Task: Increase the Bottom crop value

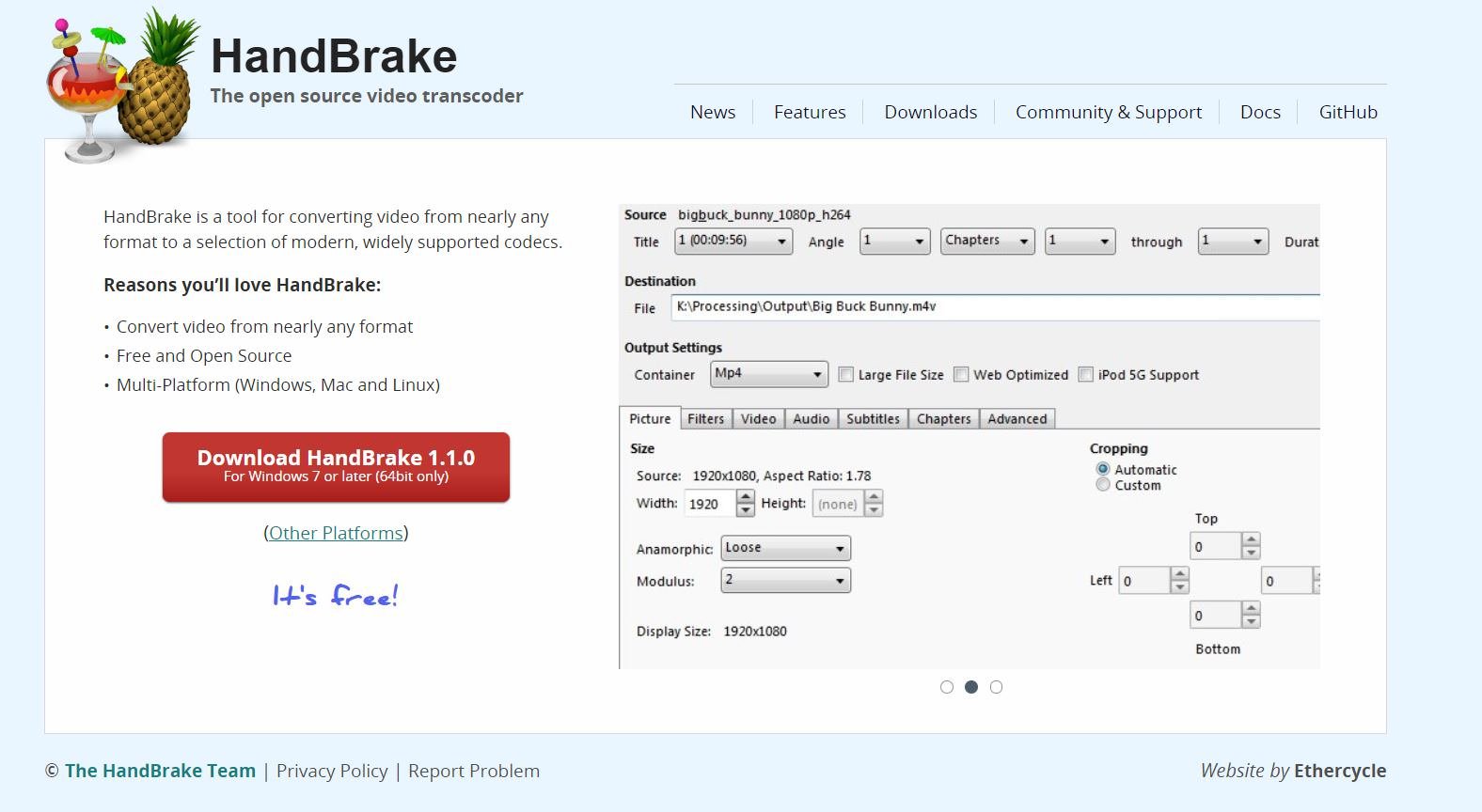Action: point(1251,608)
